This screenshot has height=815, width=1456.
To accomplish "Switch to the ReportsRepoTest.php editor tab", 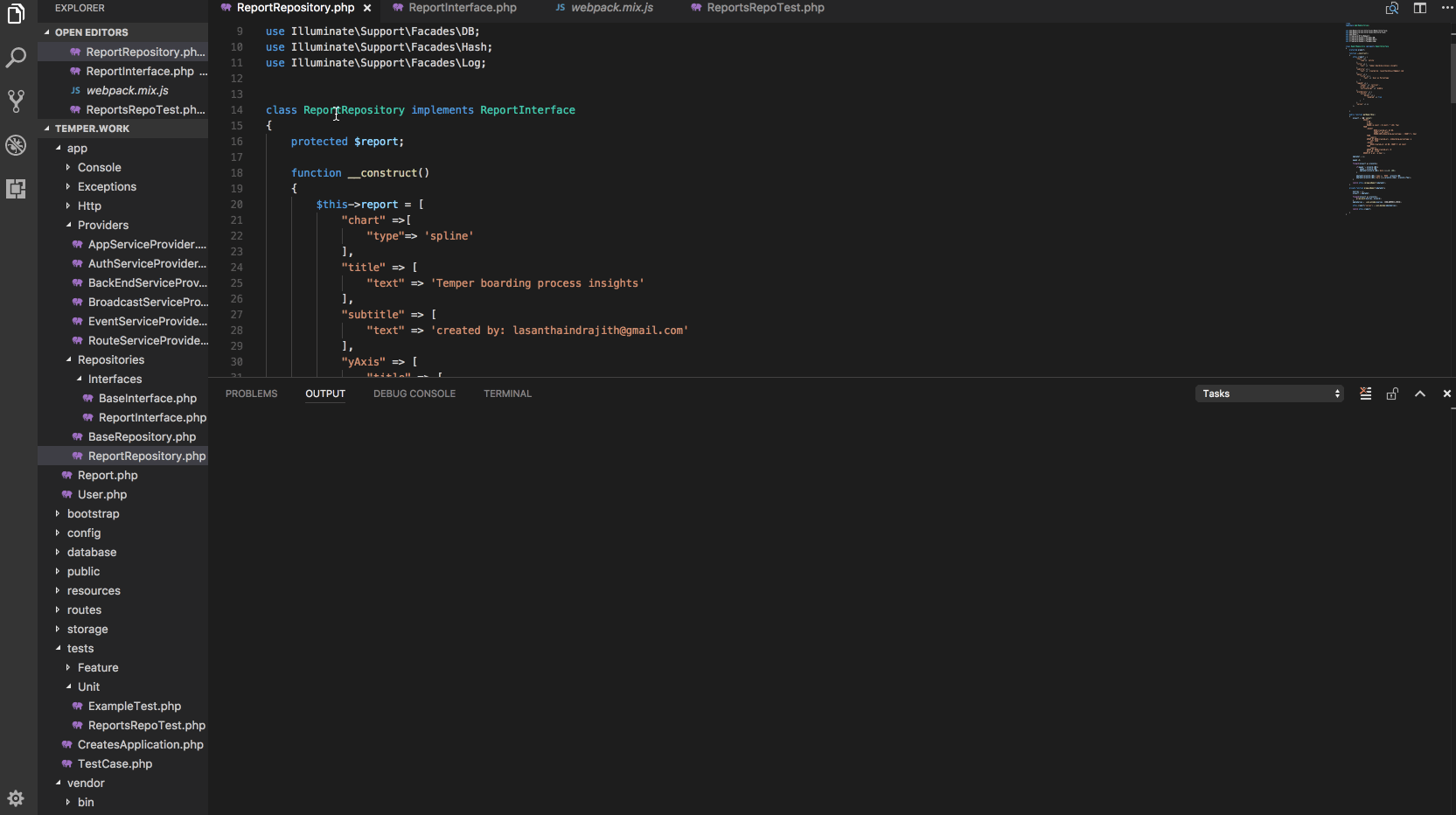I will [x=757, y=8].
